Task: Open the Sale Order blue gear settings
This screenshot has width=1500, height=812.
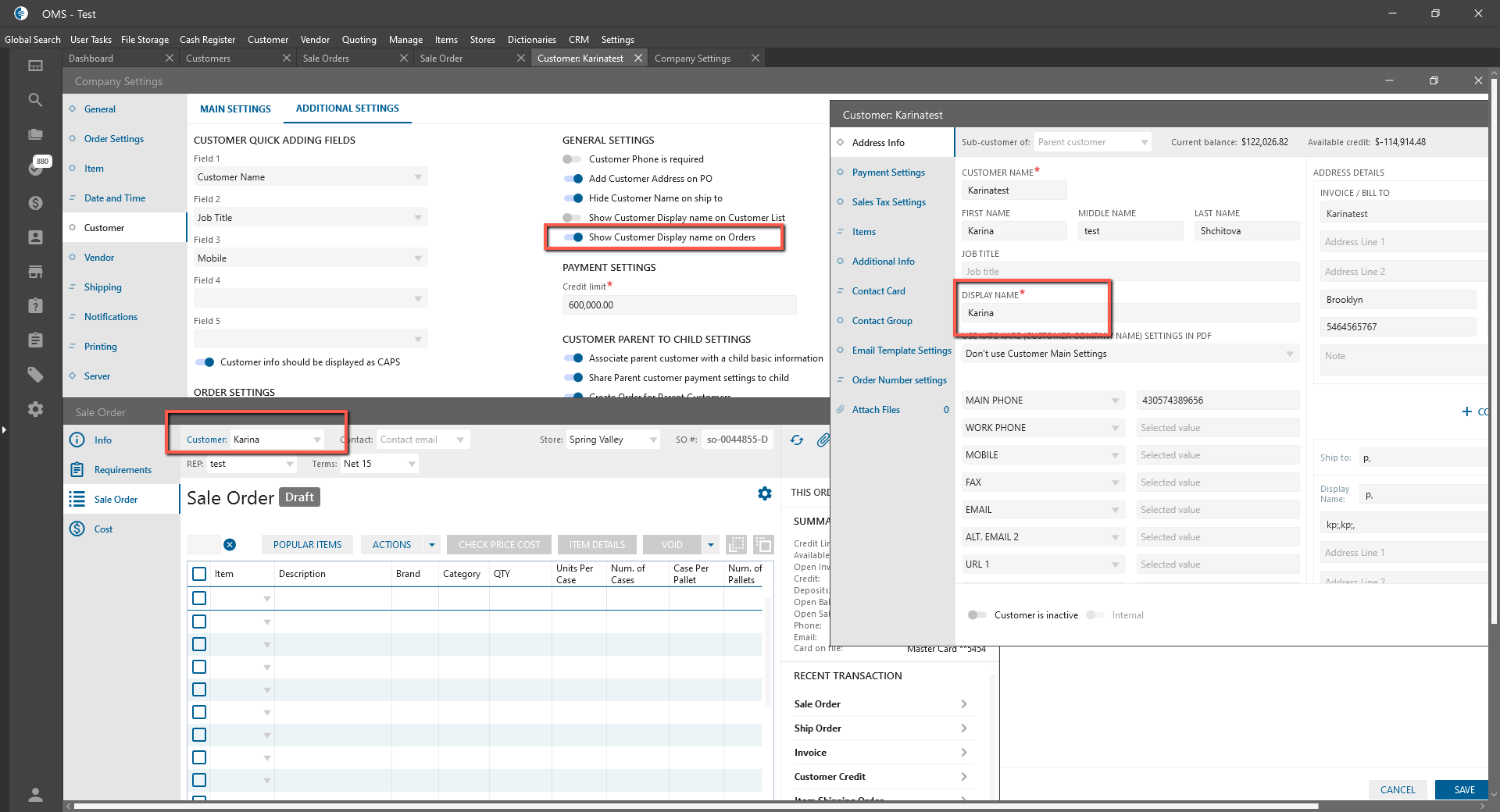Action: (764, 493)
